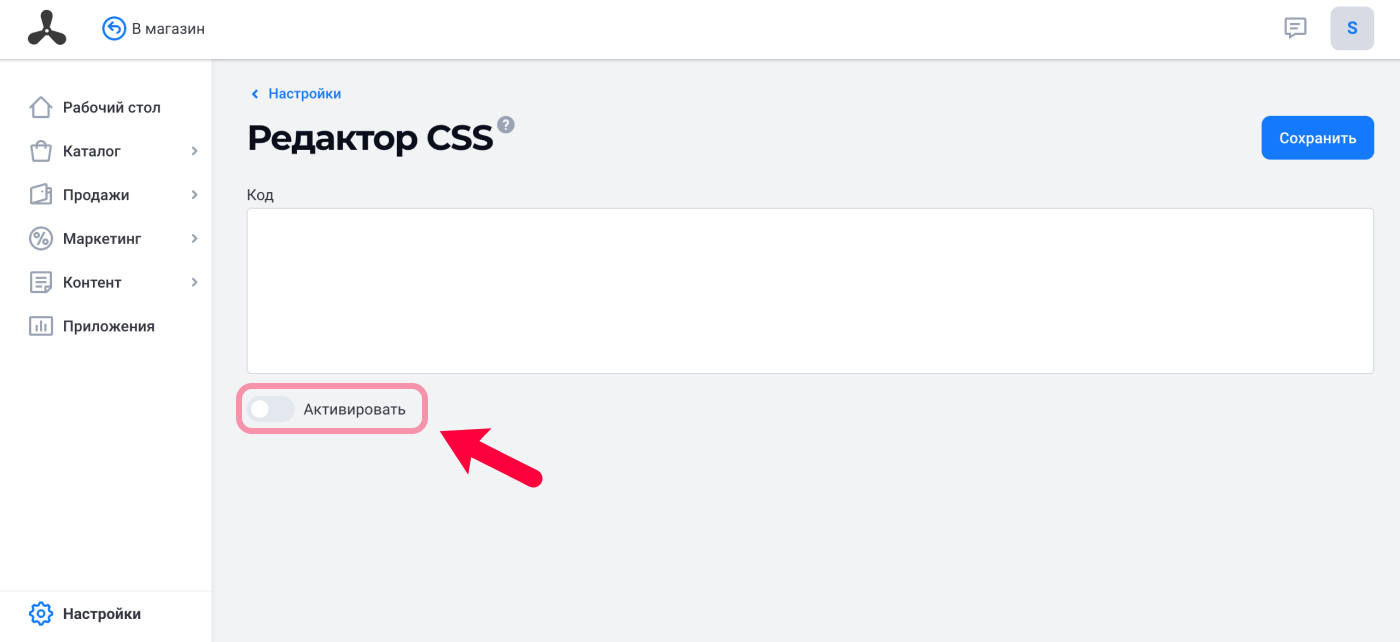Toggle the Активировать switch
Image resolution: width=1400 pixels, height=642 pixels.
[x=271, y=409]
